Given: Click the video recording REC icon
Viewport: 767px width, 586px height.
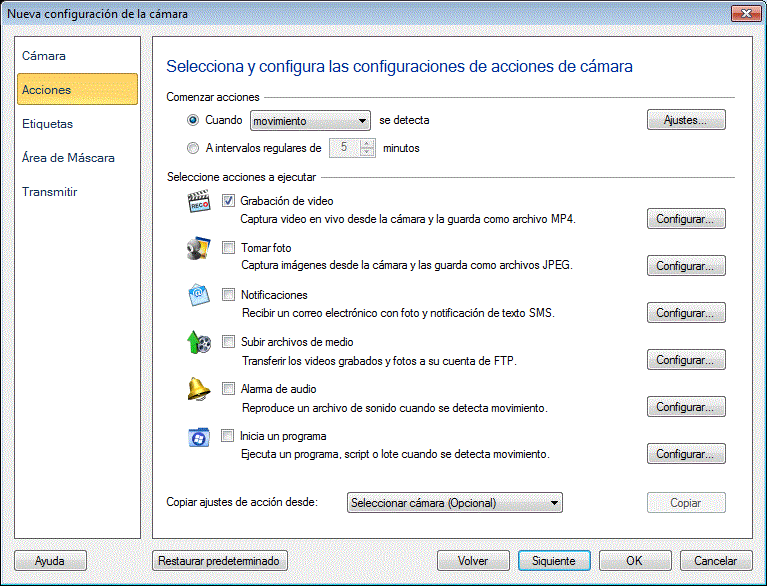Looking at the screenshot, I should coord(198,203).
